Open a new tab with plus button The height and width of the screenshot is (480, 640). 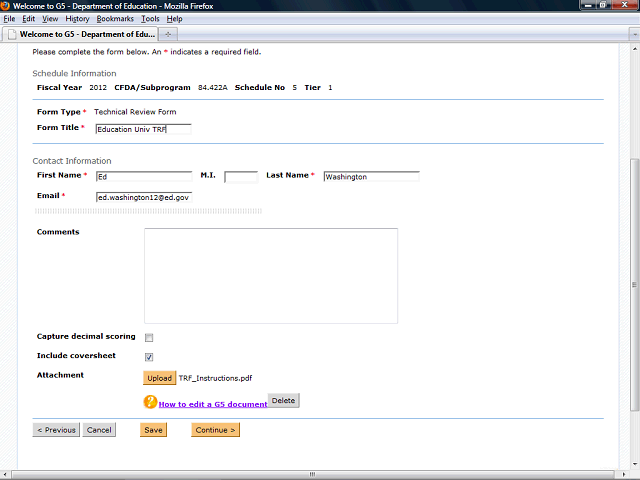[168, 34]
